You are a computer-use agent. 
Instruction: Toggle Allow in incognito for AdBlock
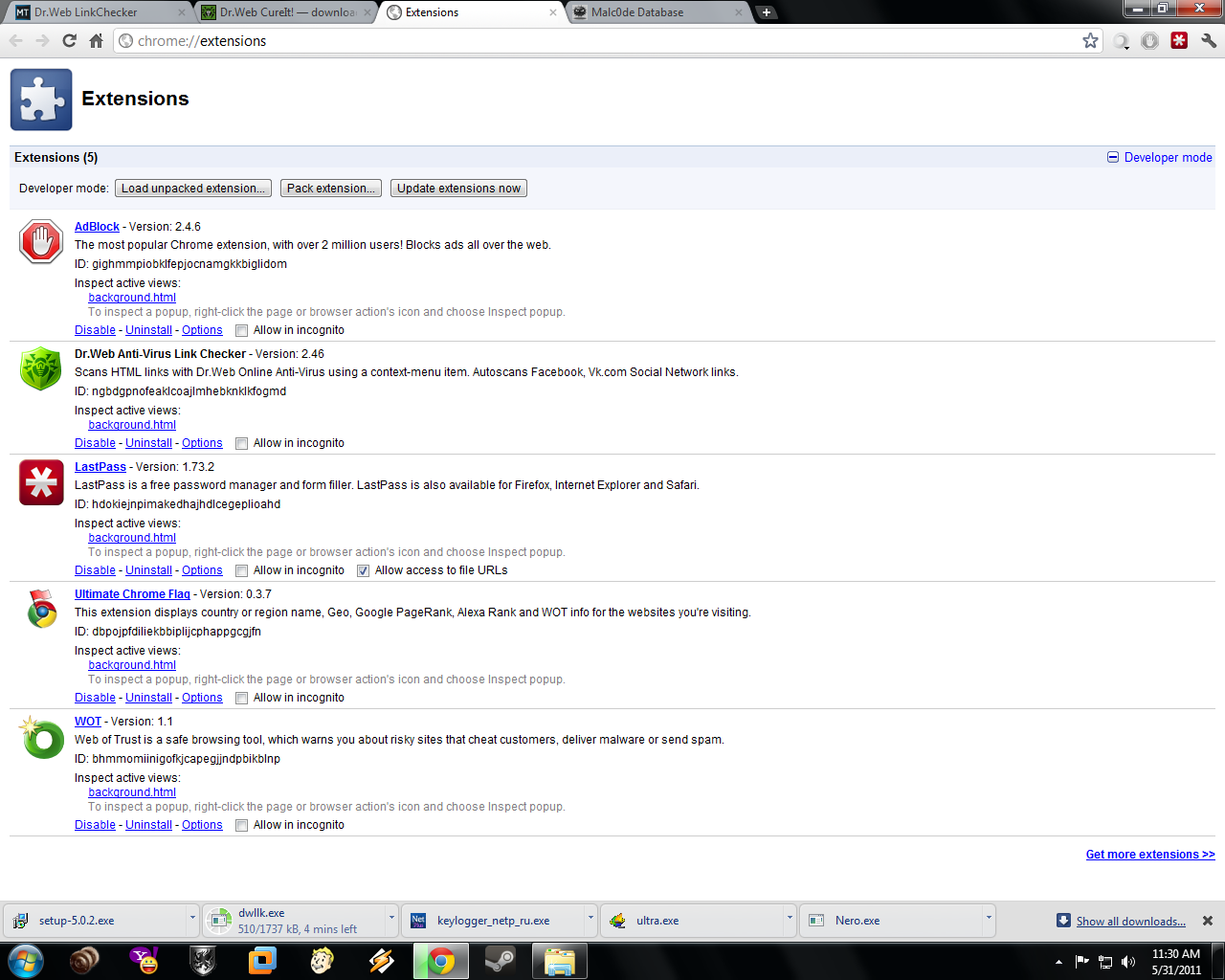click(242, 331)
